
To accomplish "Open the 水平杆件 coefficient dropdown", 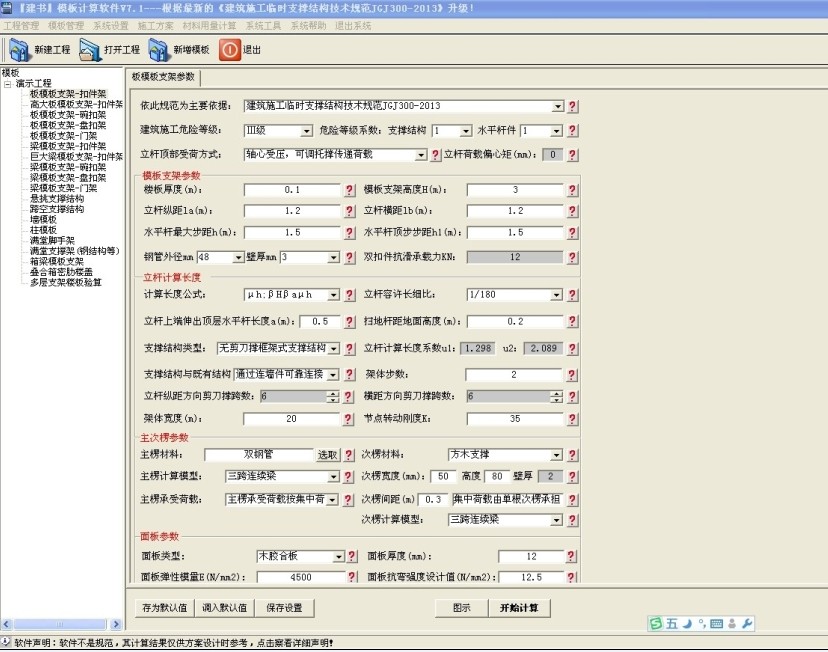I will 557,131.
